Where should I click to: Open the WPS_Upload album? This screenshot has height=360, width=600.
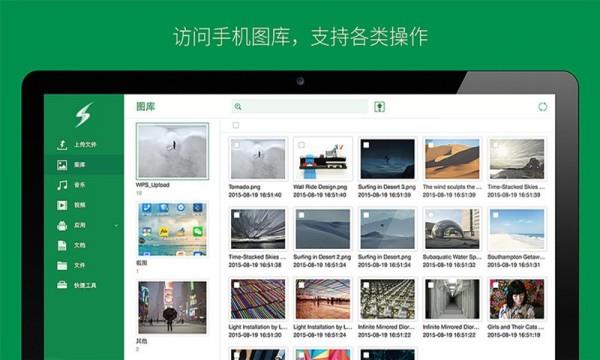172,151
